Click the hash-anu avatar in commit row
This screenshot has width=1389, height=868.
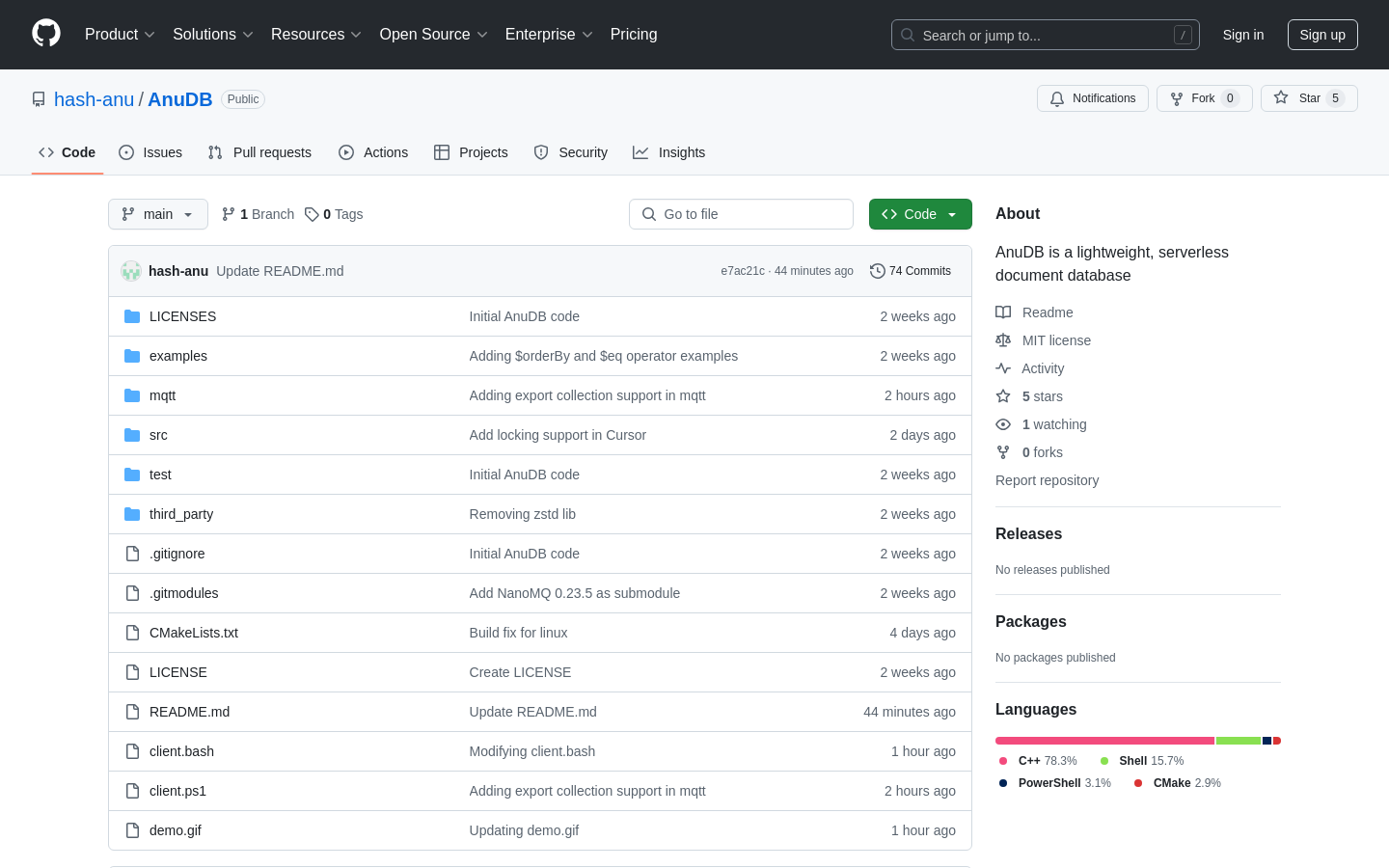131,271
